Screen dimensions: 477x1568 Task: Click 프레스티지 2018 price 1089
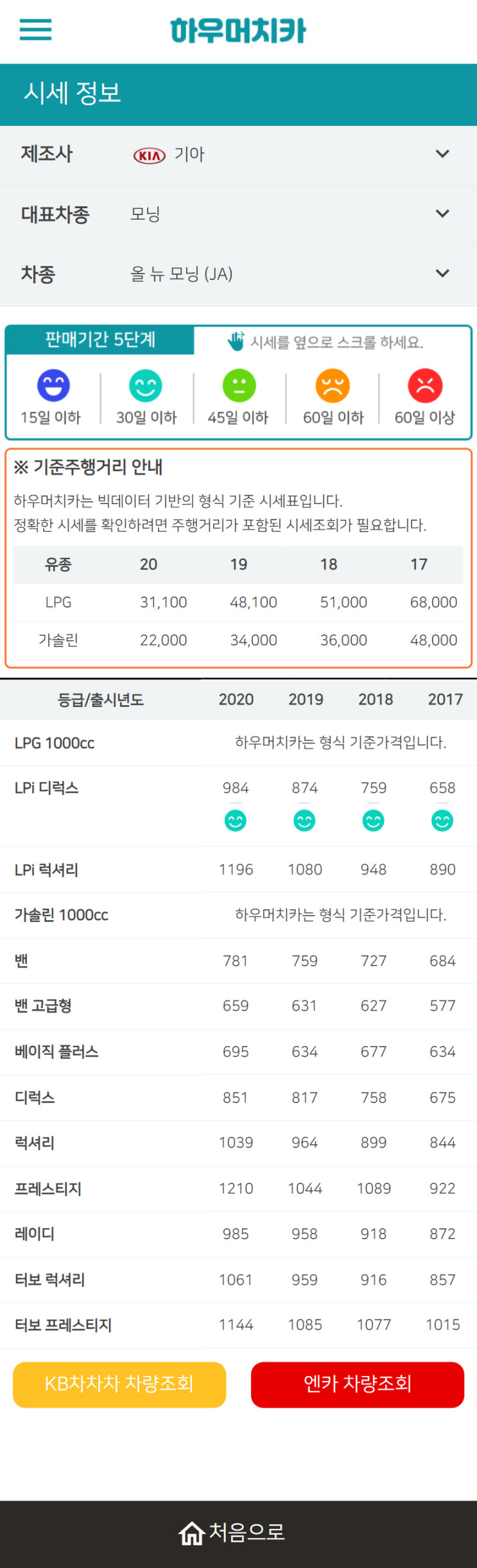coord(374,1189)
